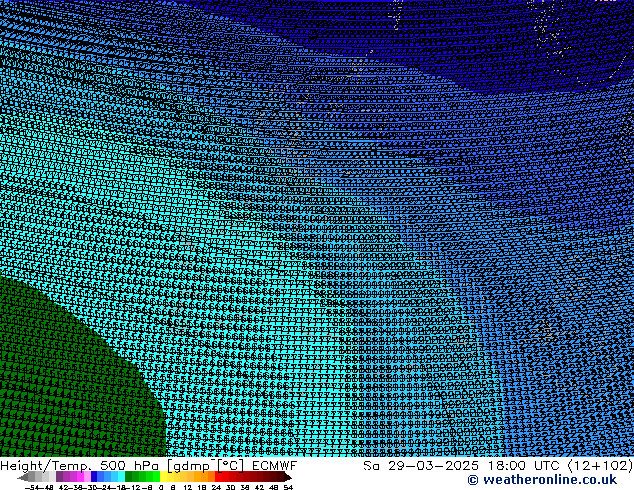Click the dark blue swatch in the legend

94,476
